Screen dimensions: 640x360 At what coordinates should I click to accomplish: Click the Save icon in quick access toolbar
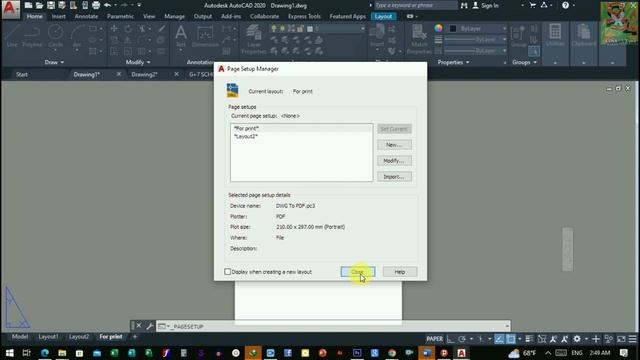51,5
